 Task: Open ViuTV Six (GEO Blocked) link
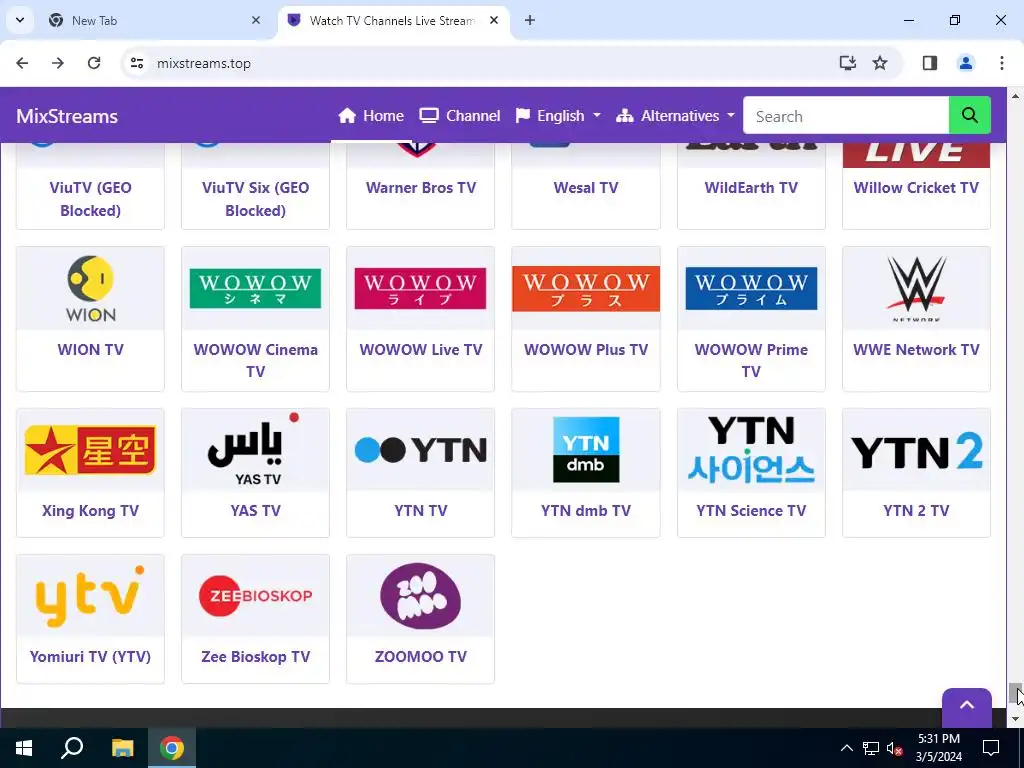(255, 199)
